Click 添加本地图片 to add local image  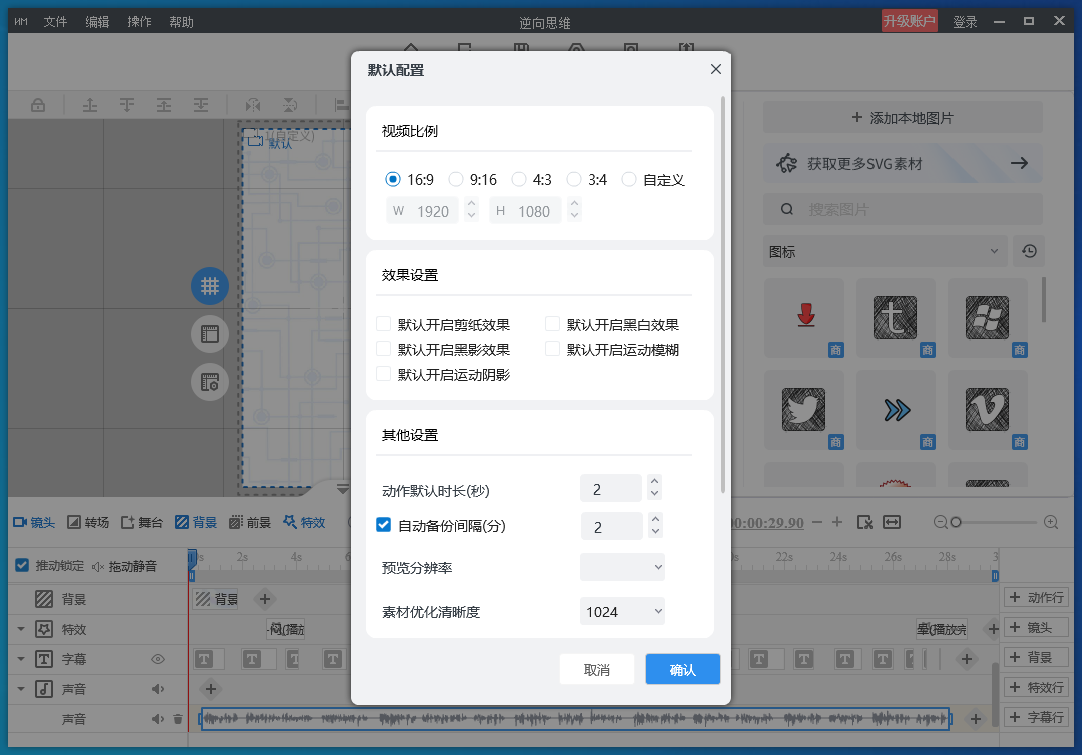coord(902,117)
